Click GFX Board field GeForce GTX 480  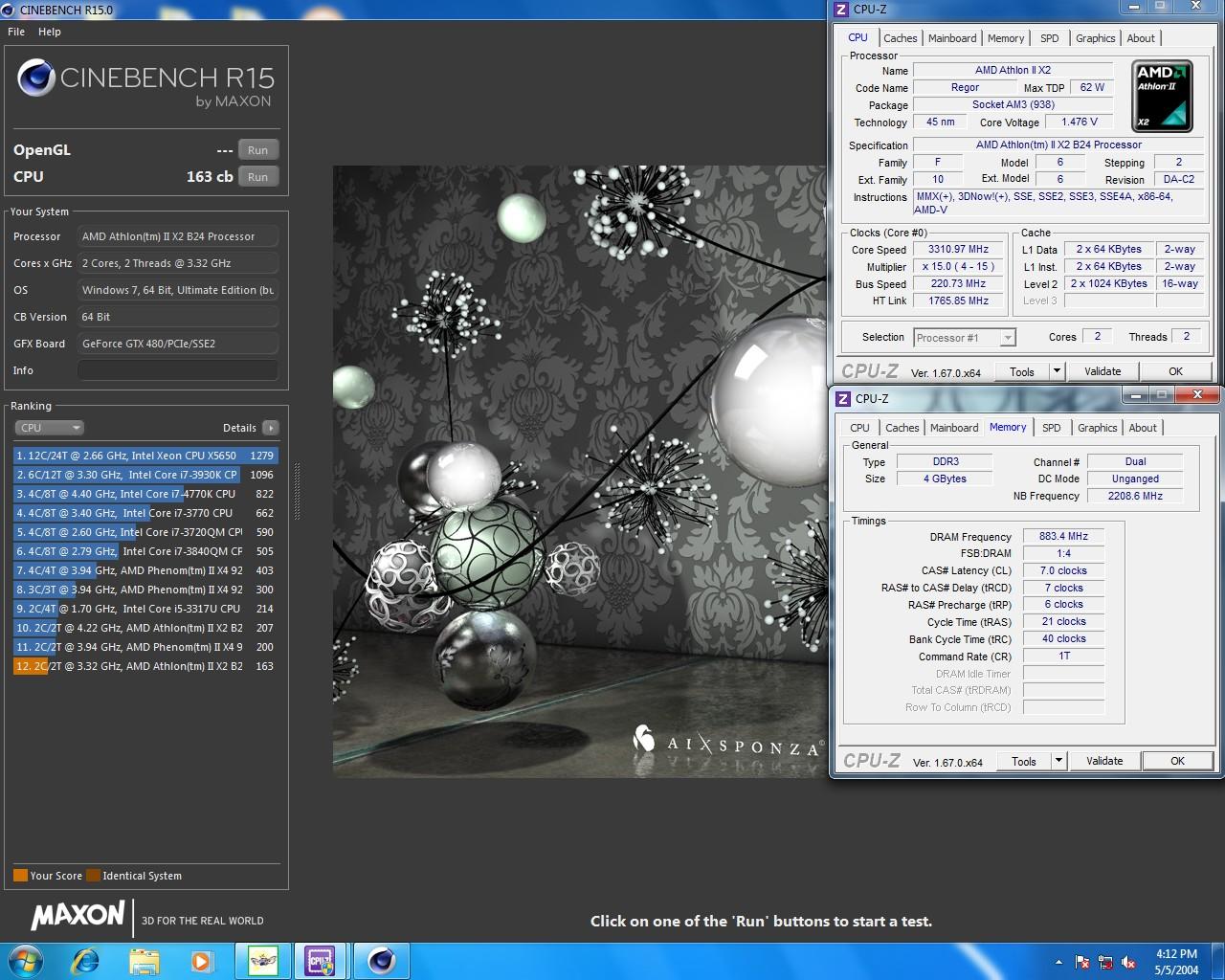click(178, 344)
